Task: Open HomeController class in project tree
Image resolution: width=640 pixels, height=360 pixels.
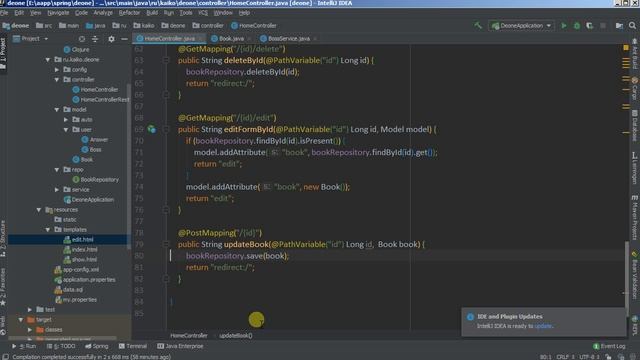Action: tap(95, 89)
